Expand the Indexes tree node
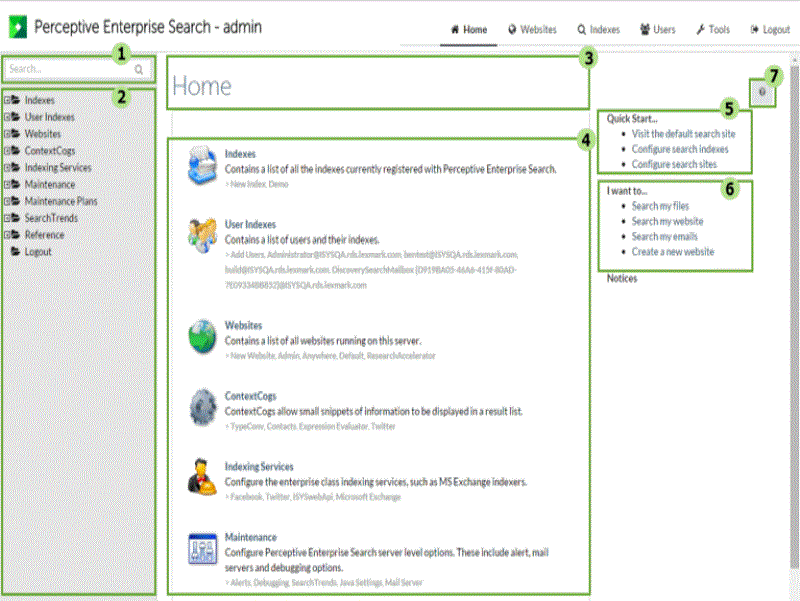This screenshot has width=800, height=601. tap(7, 100)
